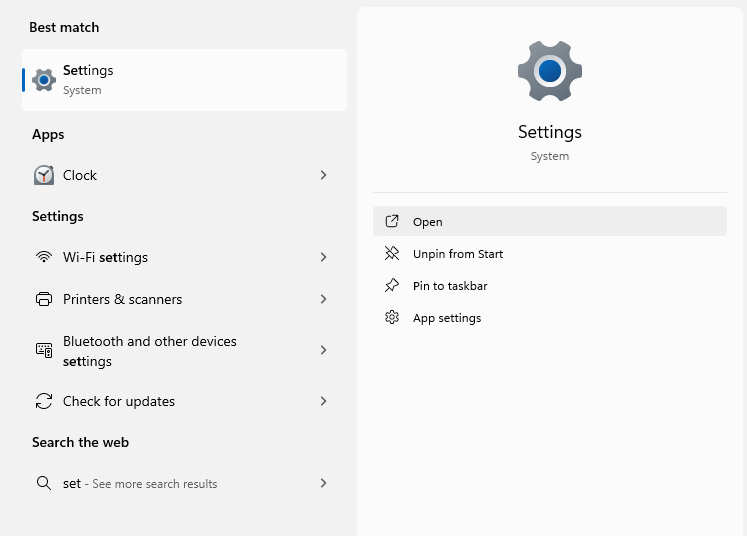Click 'See more search results' link
This screenshot has height=536, width=747.
point(154,484)
